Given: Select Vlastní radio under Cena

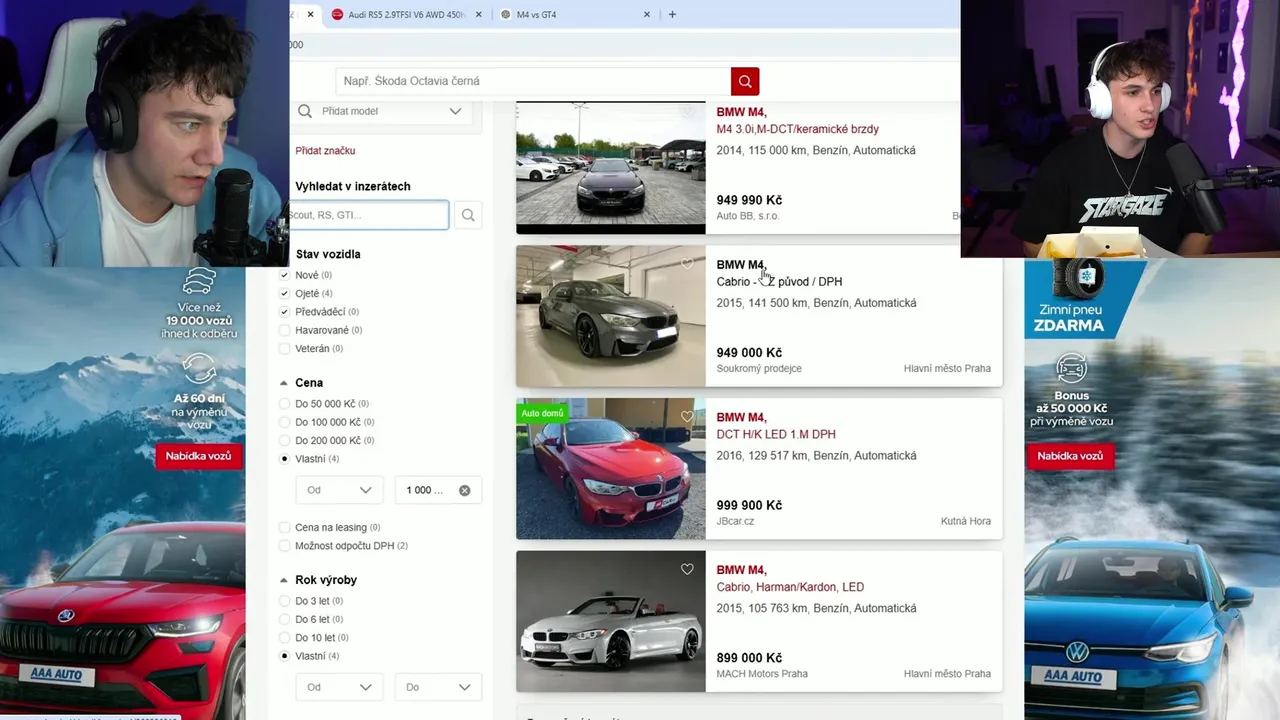Looking at the screenshot, I should point(285,459).
